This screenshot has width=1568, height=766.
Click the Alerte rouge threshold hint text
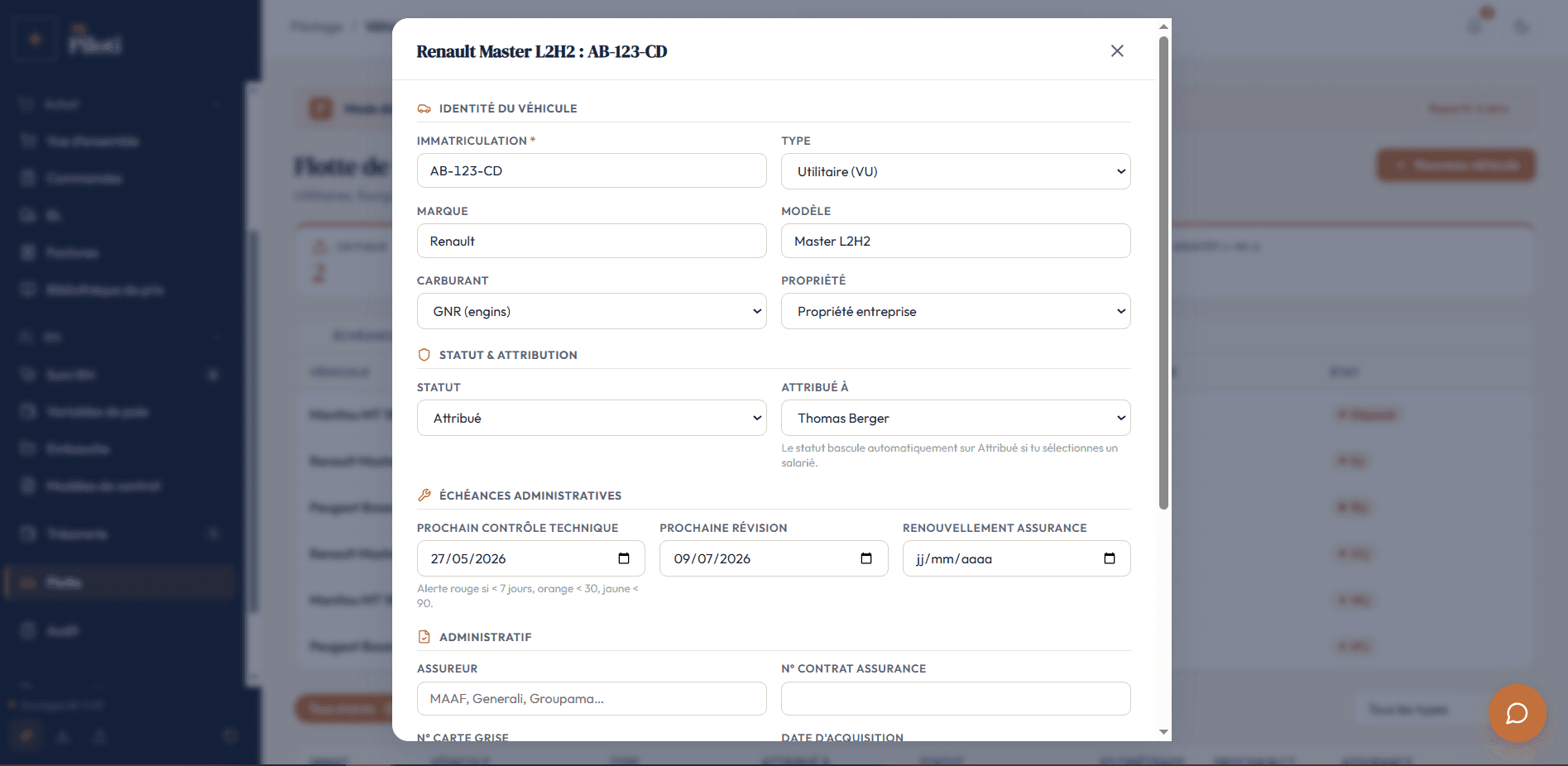point(528,596)
